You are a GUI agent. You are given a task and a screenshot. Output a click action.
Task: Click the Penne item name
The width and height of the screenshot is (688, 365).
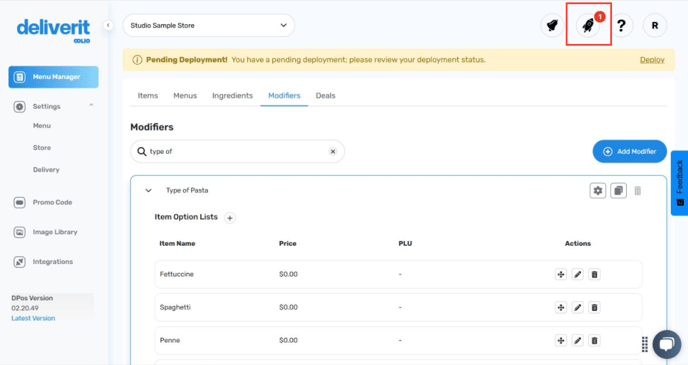click(x=170, y=340)
